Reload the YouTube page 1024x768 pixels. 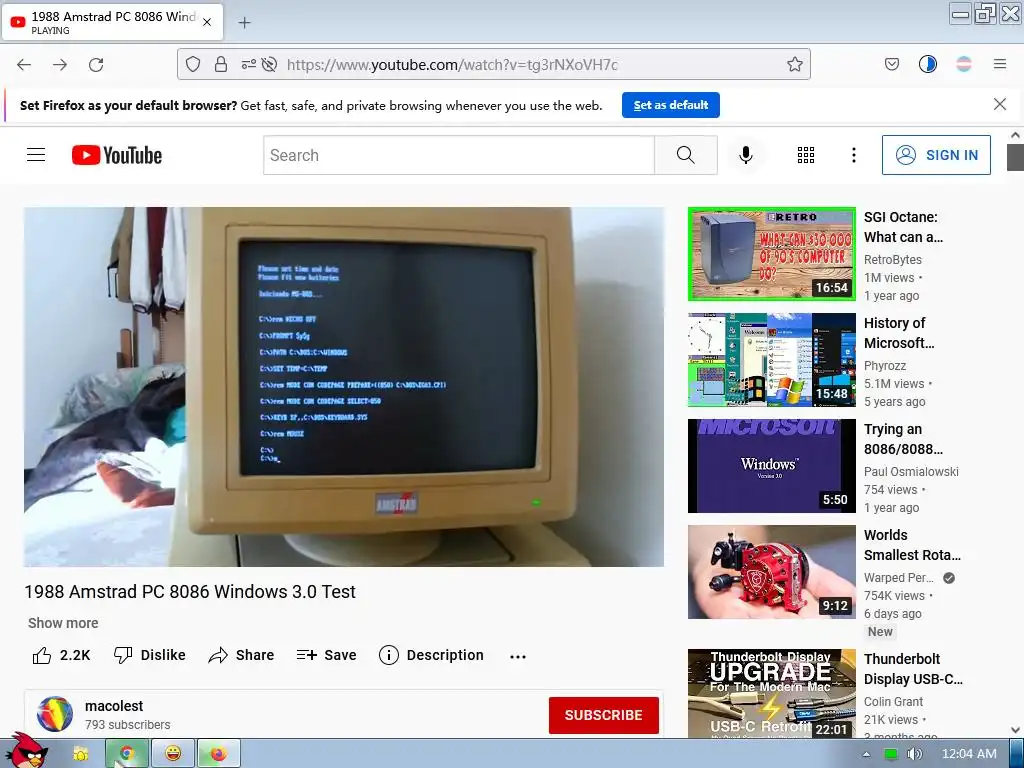[x=96, y=65]
